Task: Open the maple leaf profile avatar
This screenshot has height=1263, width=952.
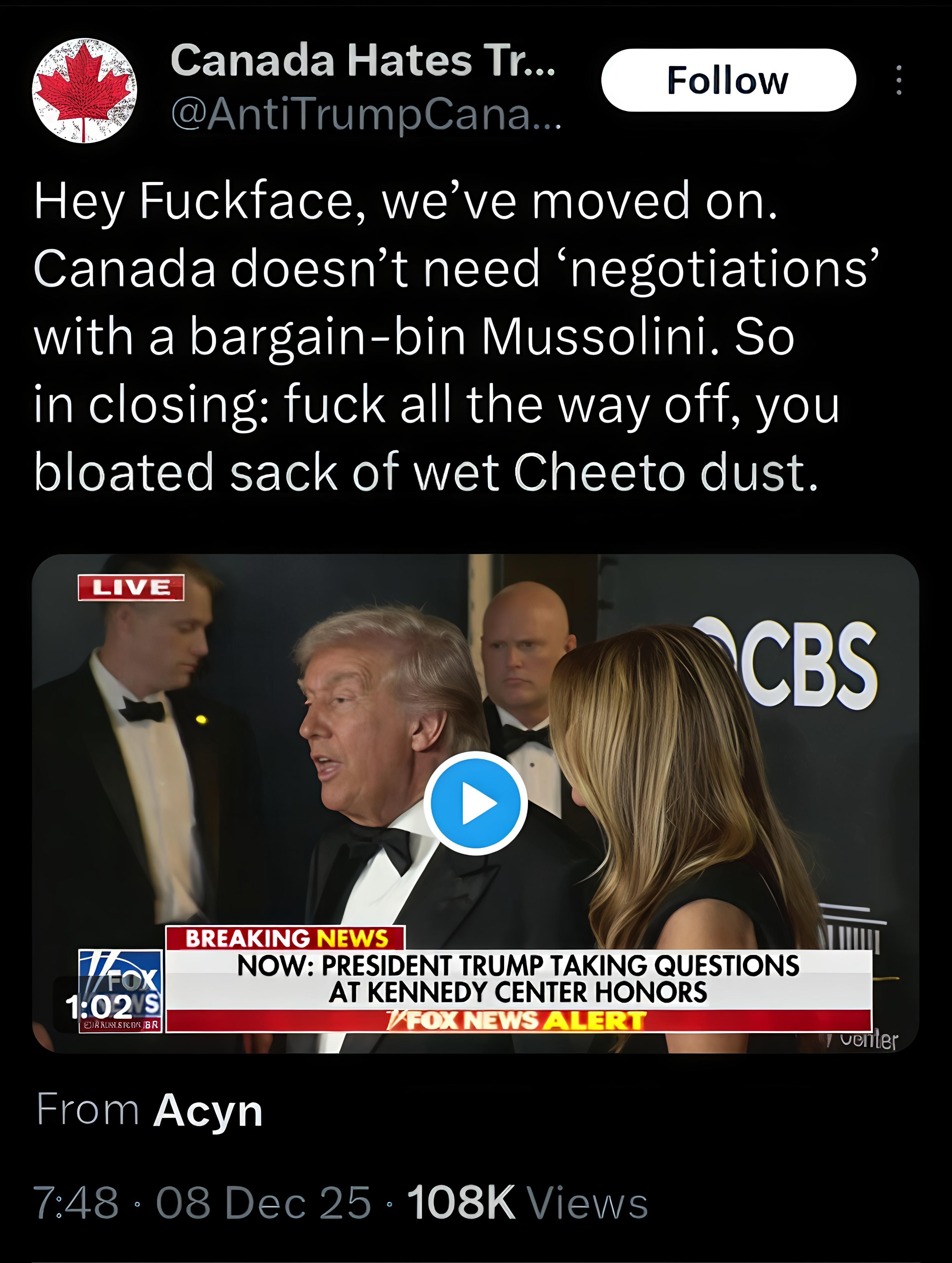Action: point(84,90)
